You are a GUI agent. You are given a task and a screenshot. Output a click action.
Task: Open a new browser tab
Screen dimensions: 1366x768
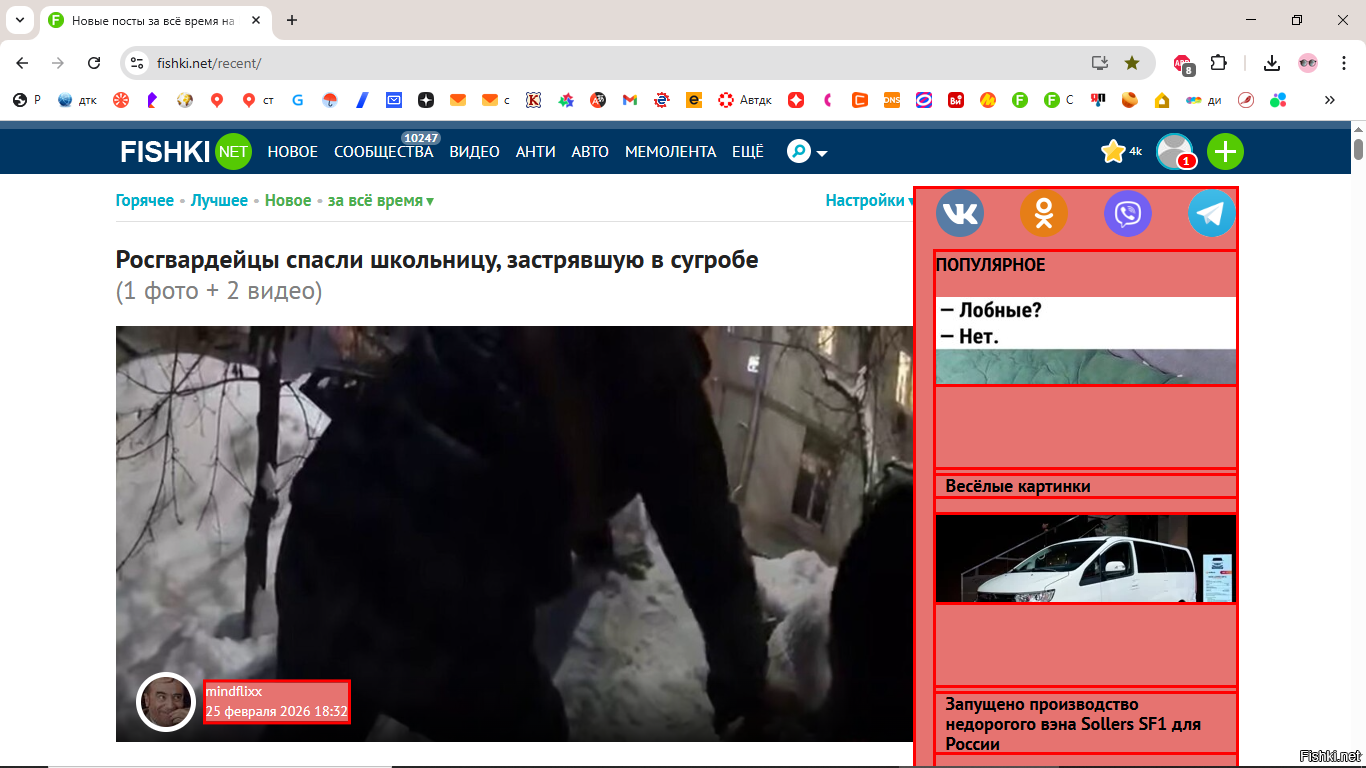pyautogui.click(x=292, y=20)
